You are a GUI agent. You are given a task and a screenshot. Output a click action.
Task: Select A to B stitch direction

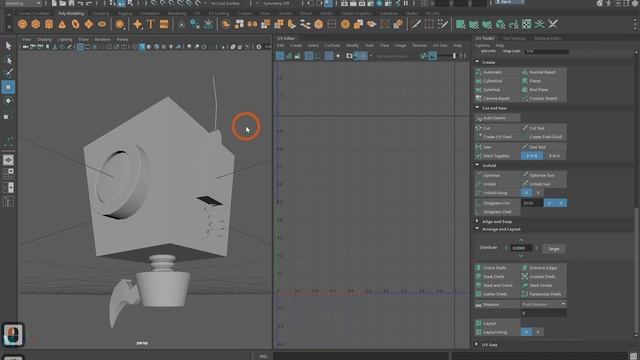(x=532, y=156)
